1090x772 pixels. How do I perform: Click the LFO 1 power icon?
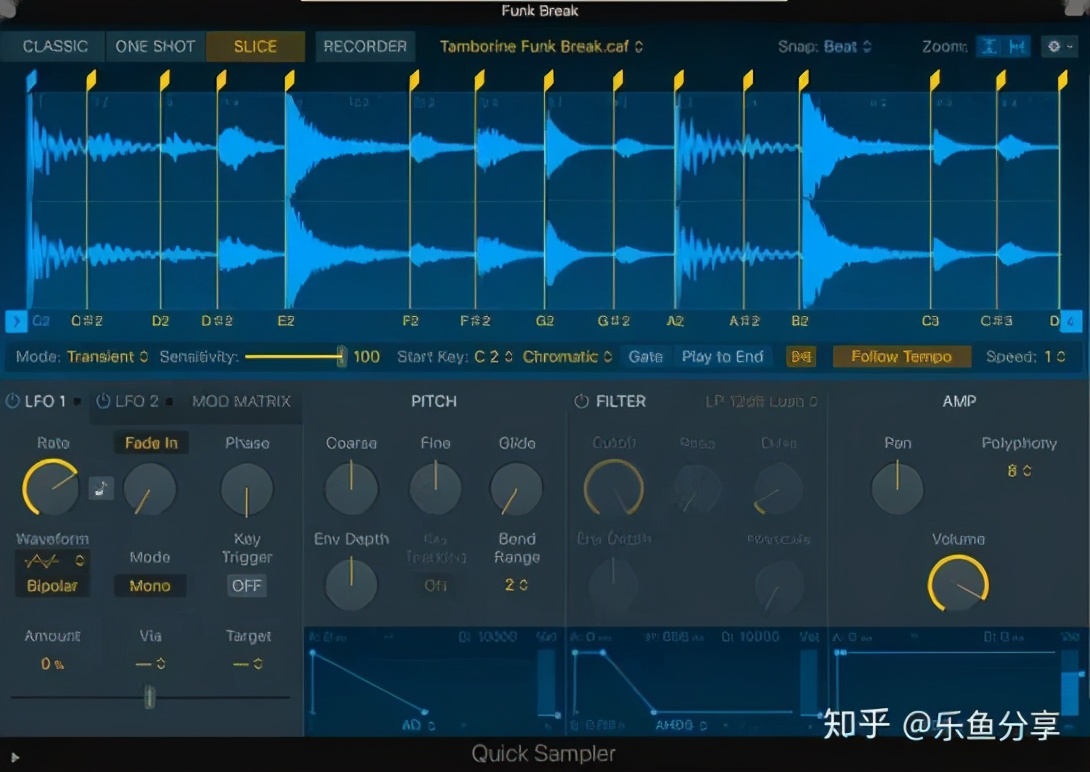pos(13,401)
